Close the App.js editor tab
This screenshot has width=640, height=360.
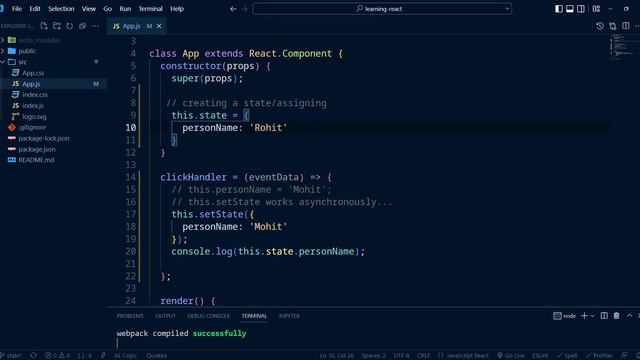159,26
